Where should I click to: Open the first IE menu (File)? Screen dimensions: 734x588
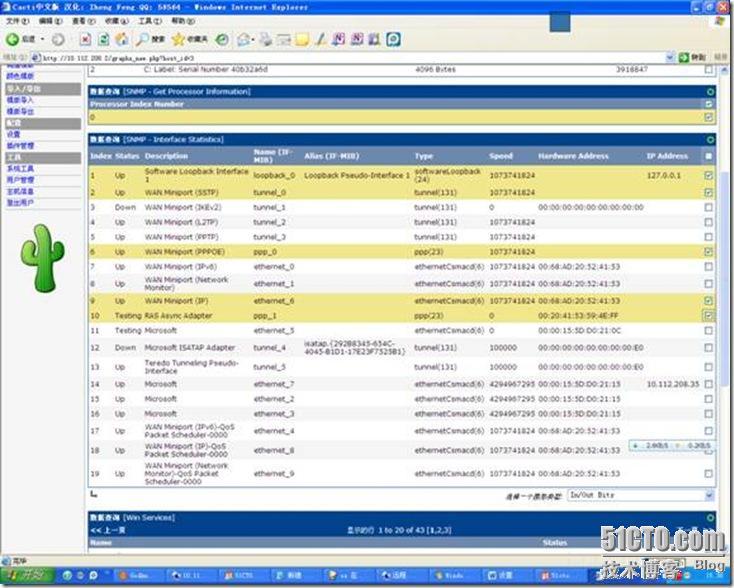click(x=18, y=21)
